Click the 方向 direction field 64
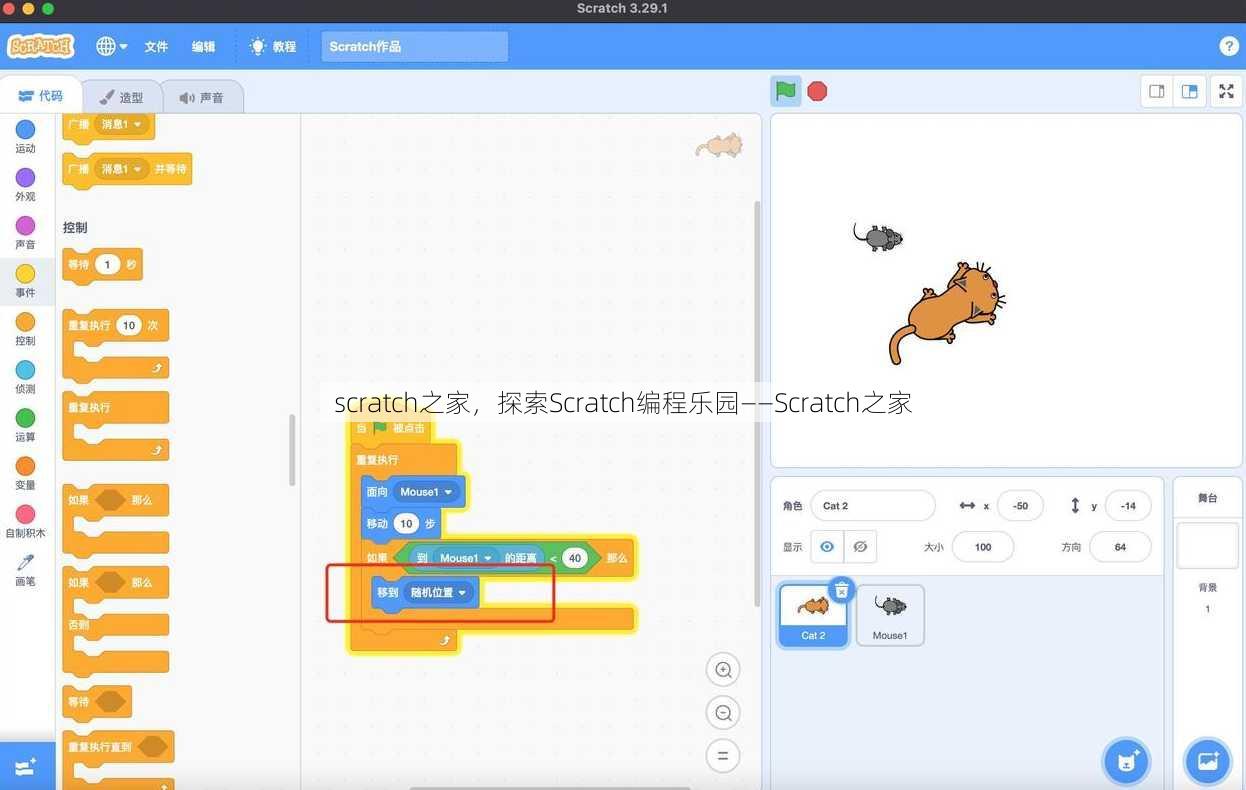Screen dimensions: 1246x790 tap(1120, 547)
